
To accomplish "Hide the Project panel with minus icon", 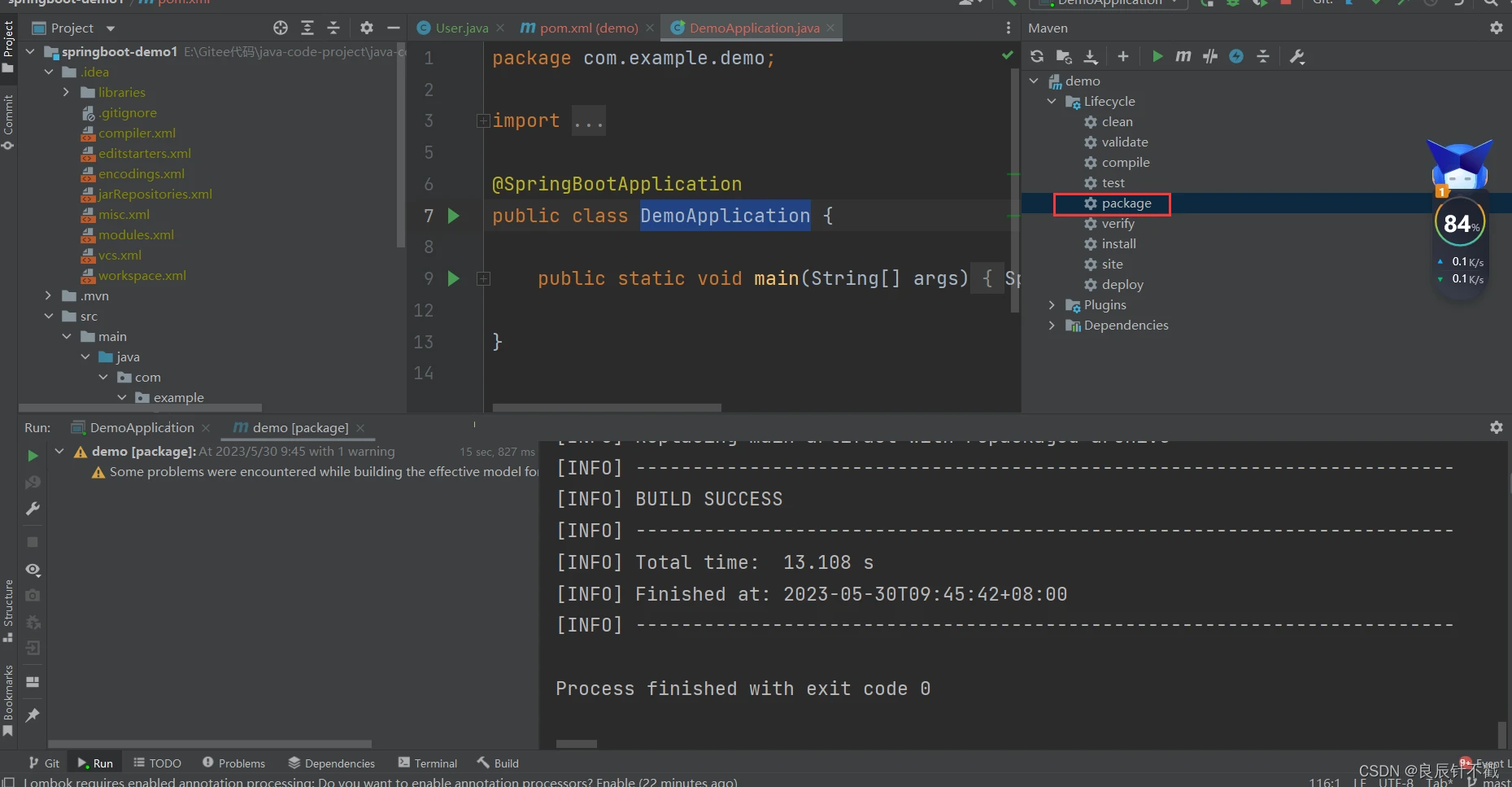I will click(x=394, y=28).
